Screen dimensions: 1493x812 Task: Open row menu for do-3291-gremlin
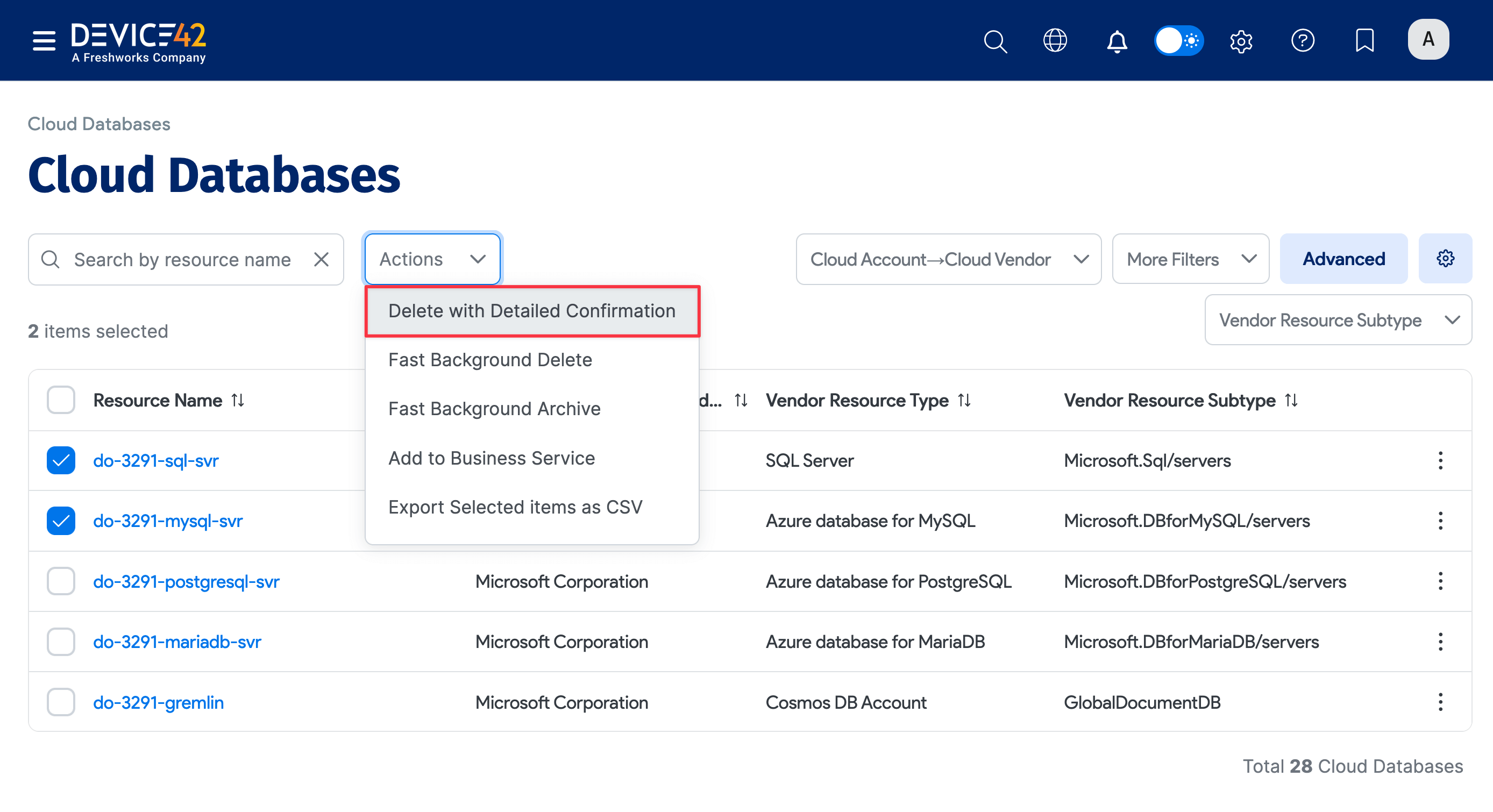(x=1440, y=702)
